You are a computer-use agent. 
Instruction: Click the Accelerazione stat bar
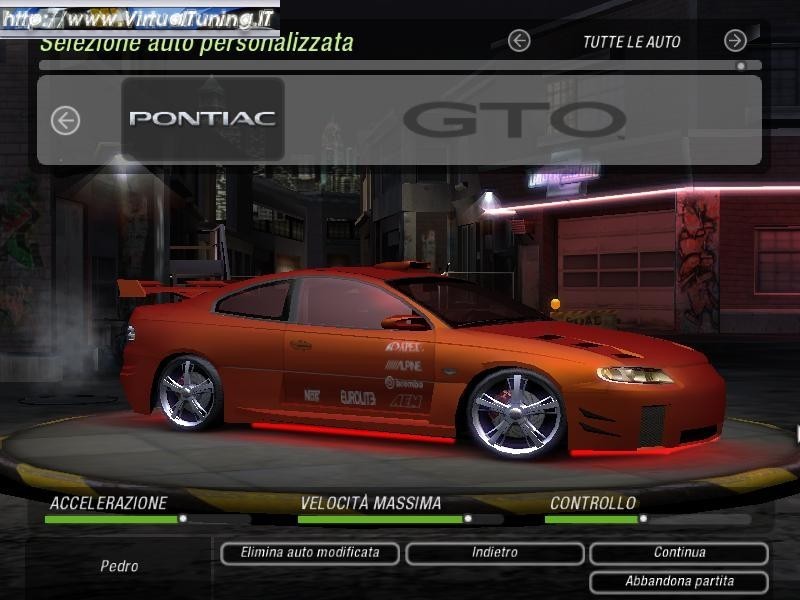[x=148, y=519]
